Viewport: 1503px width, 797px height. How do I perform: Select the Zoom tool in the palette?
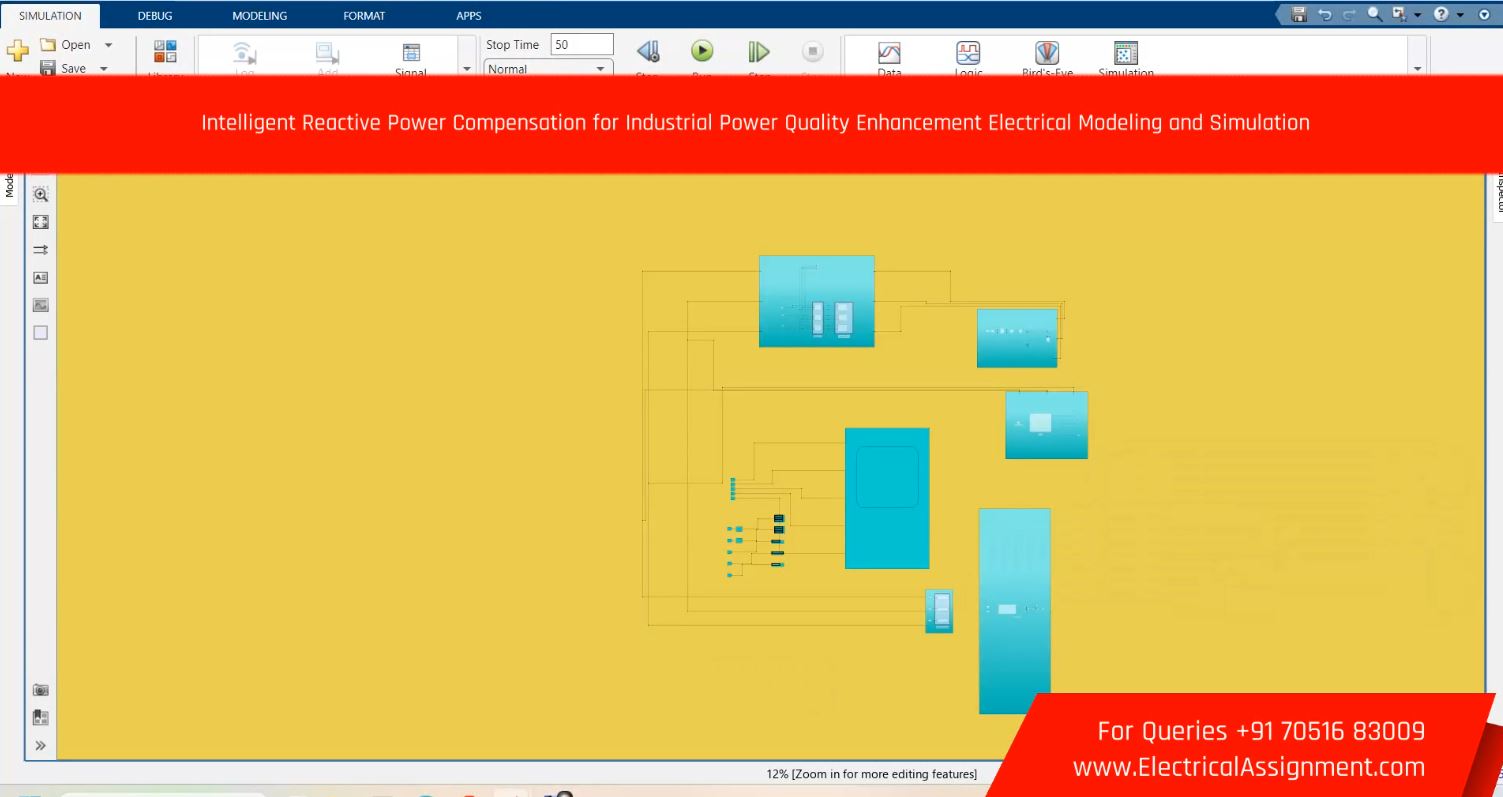41,195
